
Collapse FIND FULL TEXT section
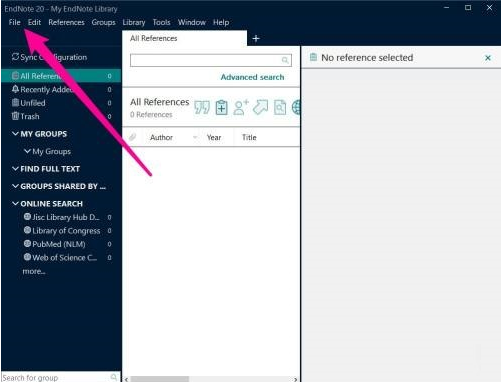(15, 169)
